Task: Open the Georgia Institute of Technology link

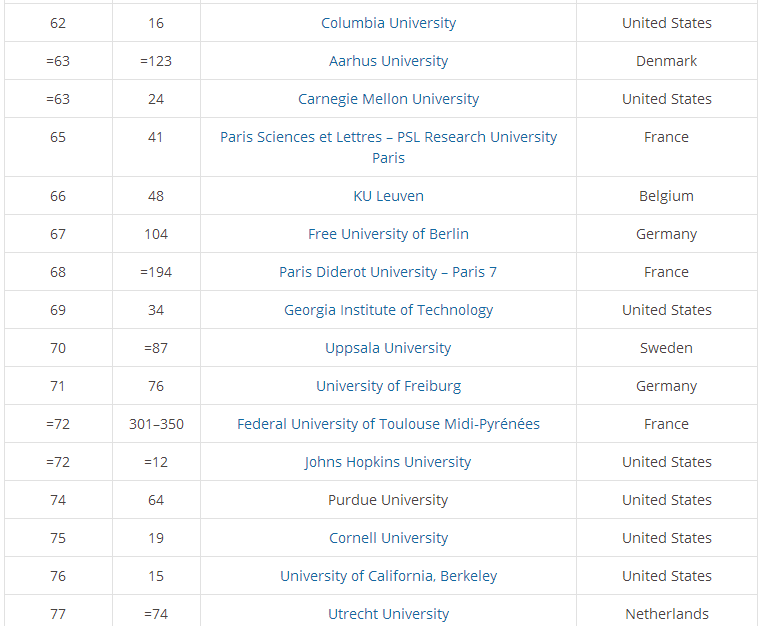Action: pos(388,310)
